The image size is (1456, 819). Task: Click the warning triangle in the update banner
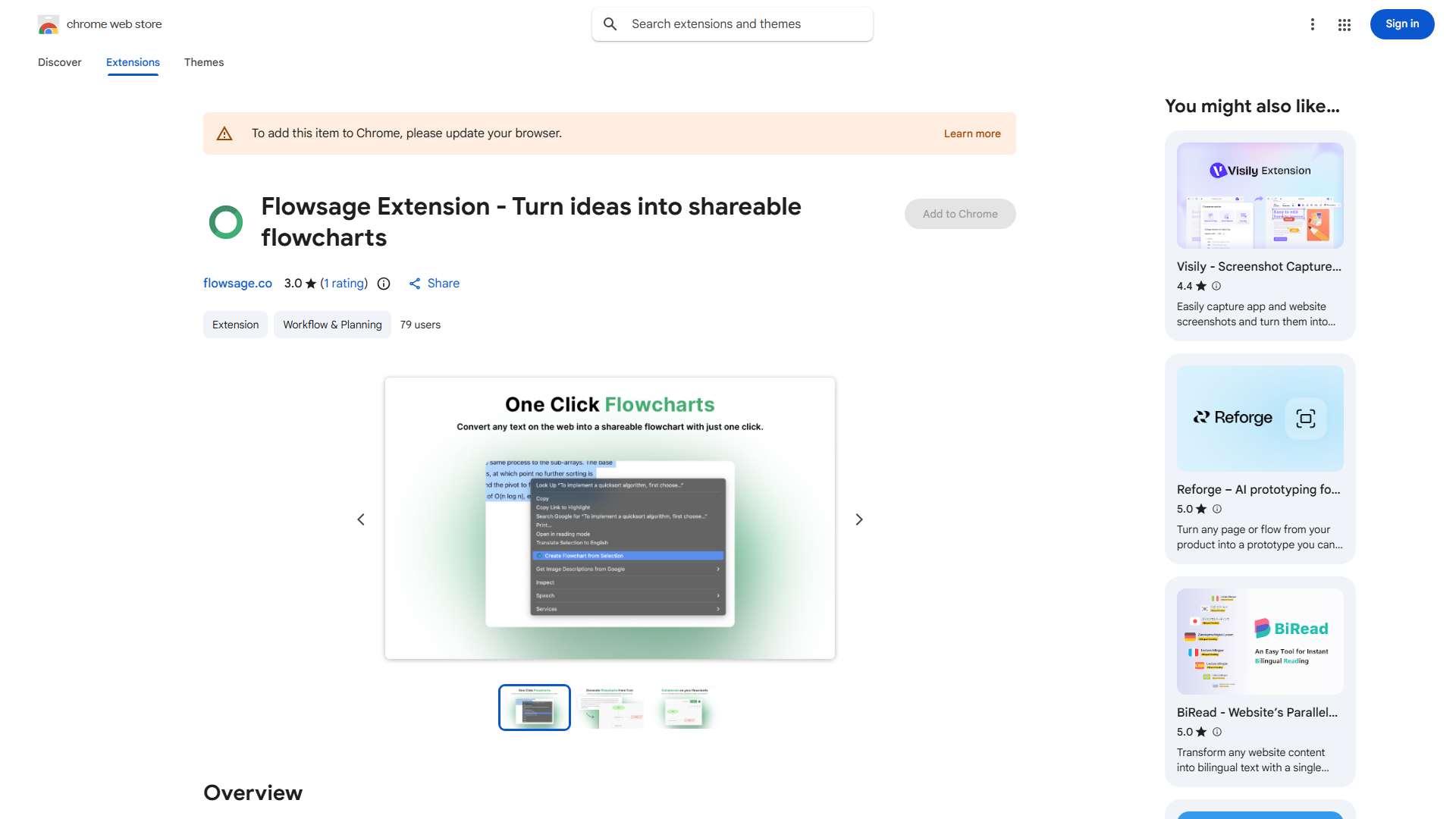click(x=224, y=133)
